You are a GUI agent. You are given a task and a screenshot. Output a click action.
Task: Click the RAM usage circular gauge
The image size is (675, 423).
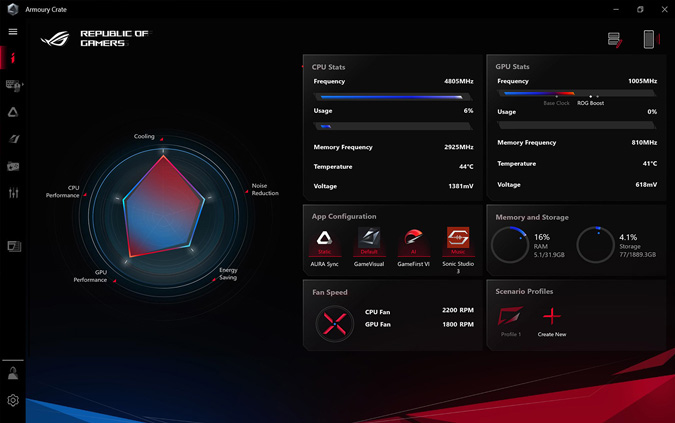point(510,244)
